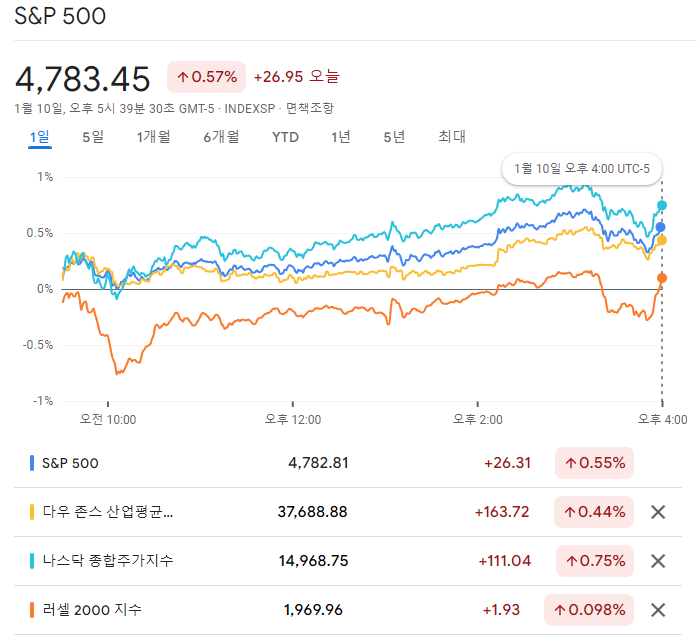
Task: Click the +111.04 change value
Action: point(505,561)
